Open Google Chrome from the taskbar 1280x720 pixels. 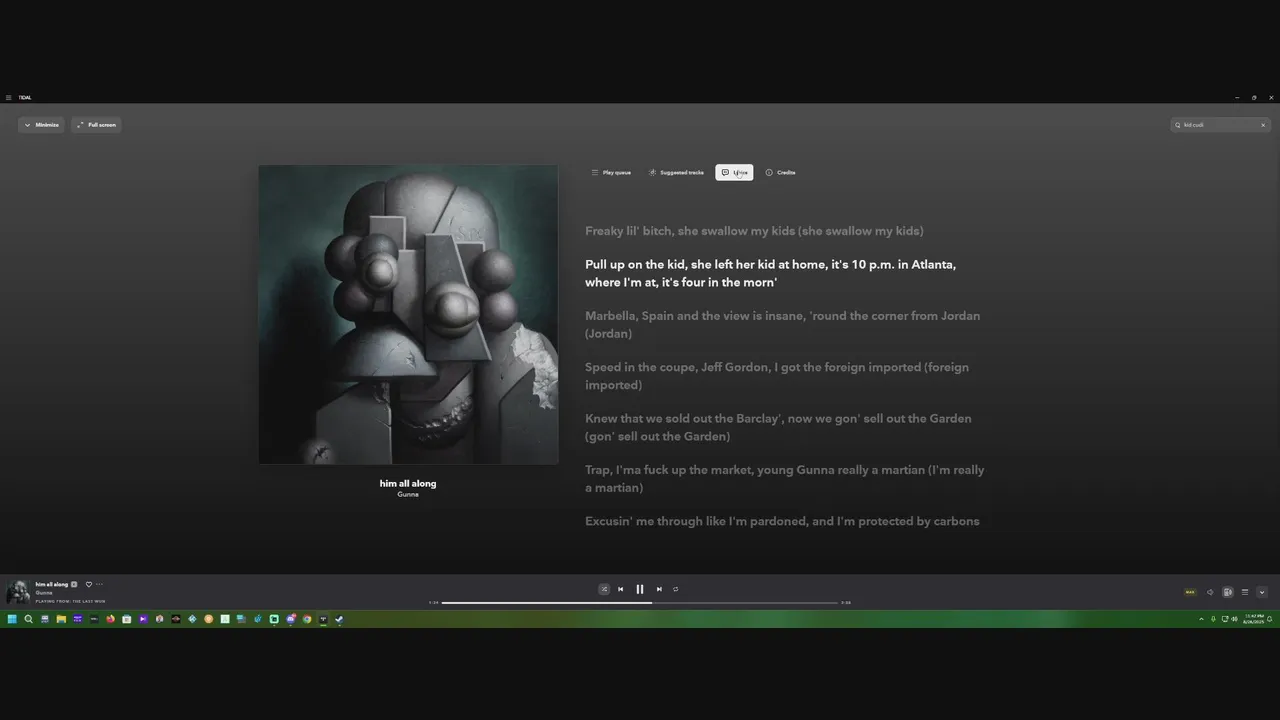tap(307, 619)
